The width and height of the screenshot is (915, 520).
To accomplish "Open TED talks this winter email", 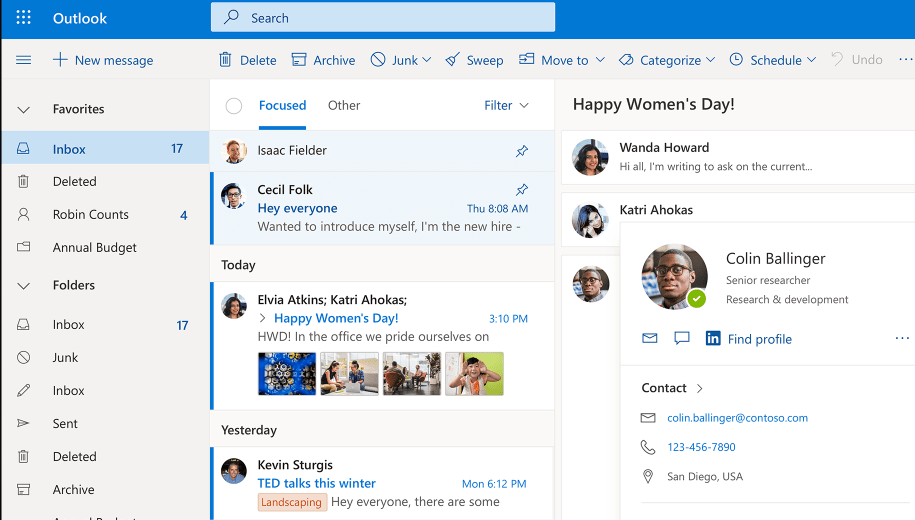I will tap(382, 483).
